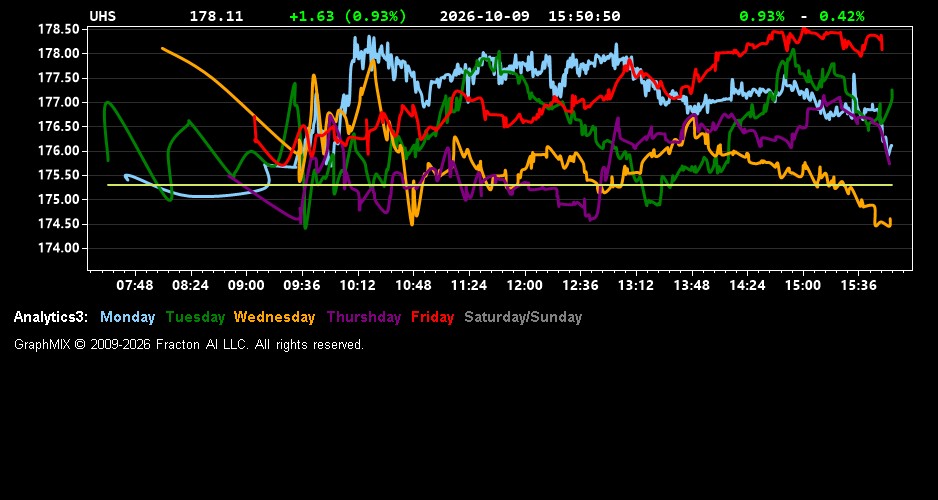Image resolution: width=938 pixels, height=500 pixels.
Task: Click the green 0.93% value at top right
Action: pyautogui.click(x=762, y=17)
